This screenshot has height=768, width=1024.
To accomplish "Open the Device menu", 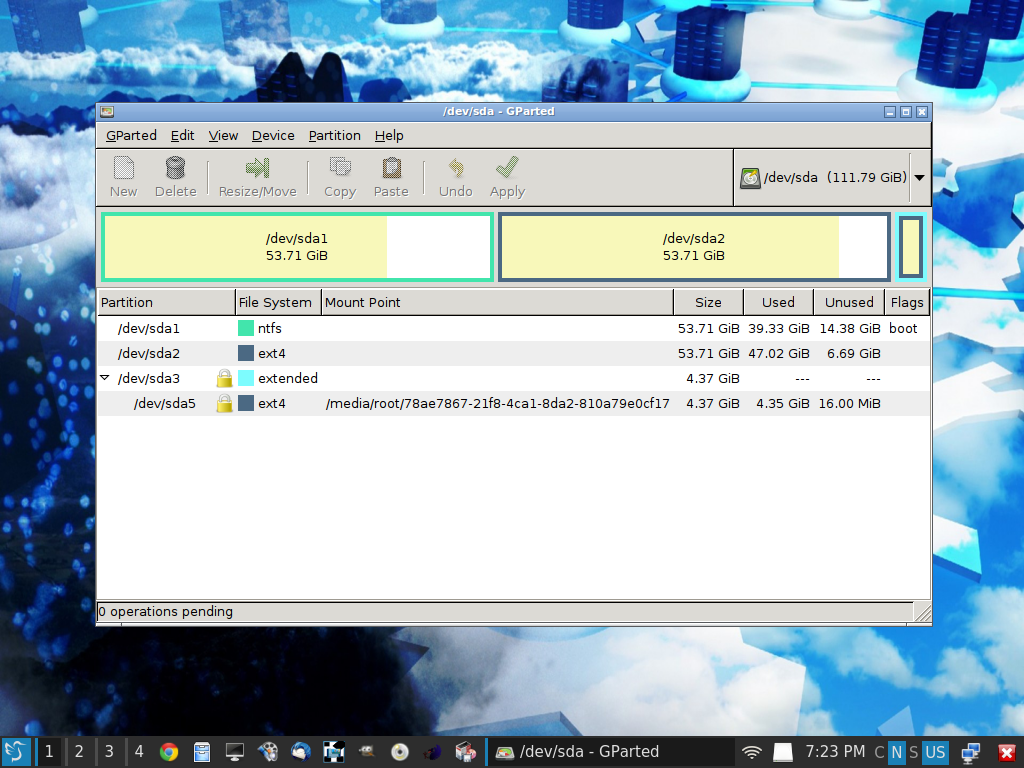I will [x=273, y=136].
